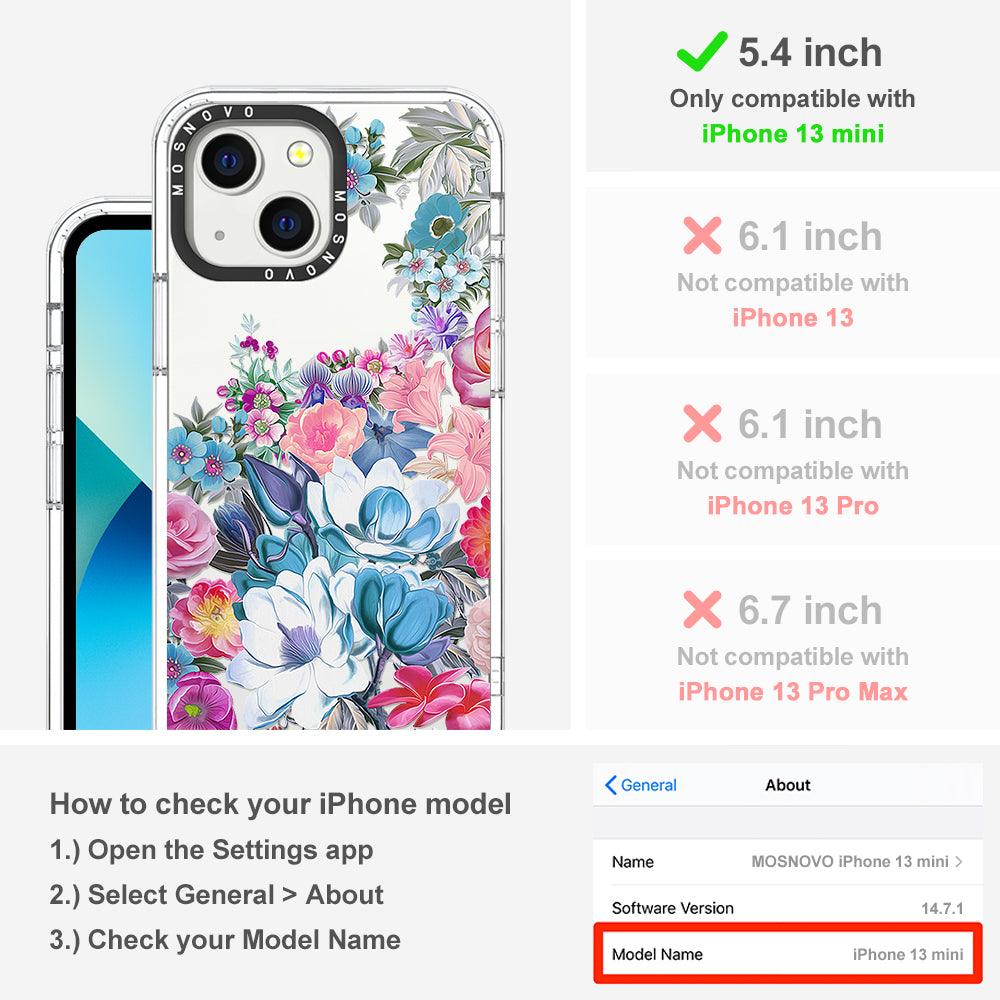This screenshot has height=1000, width=1000.
Task: Select the Model Name row
Action: 788,954
